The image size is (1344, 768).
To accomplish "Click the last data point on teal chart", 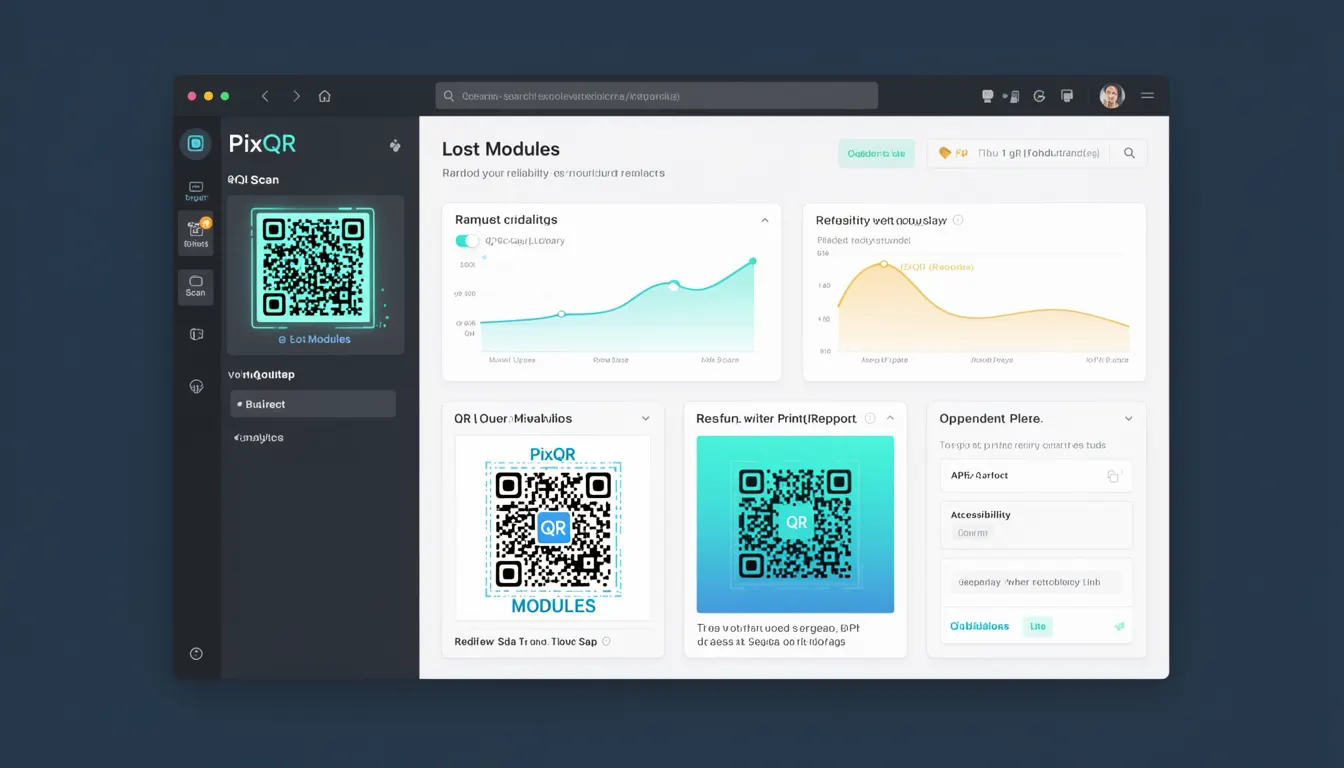I will (x=753, y=261).
